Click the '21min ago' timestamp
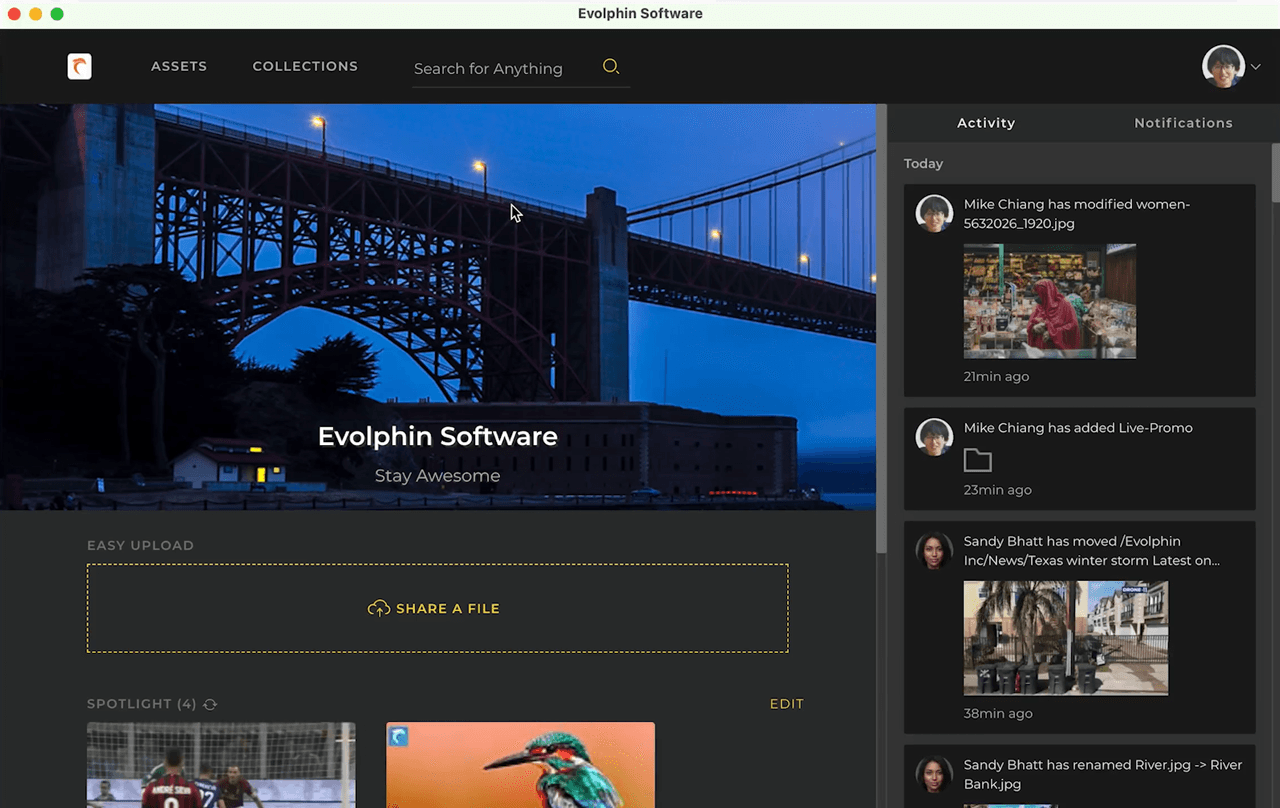This screenshot has width=1280, height=808. 996,377
